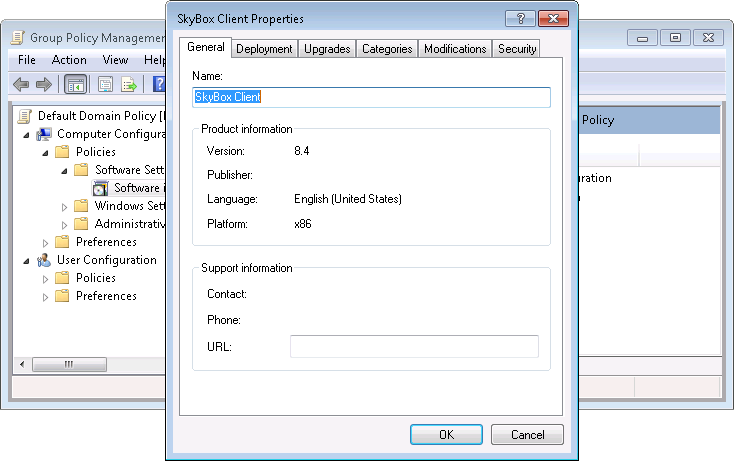Click the version value 8.4
The height and width of the screenshot is (461, 734).
pos(301,151)
